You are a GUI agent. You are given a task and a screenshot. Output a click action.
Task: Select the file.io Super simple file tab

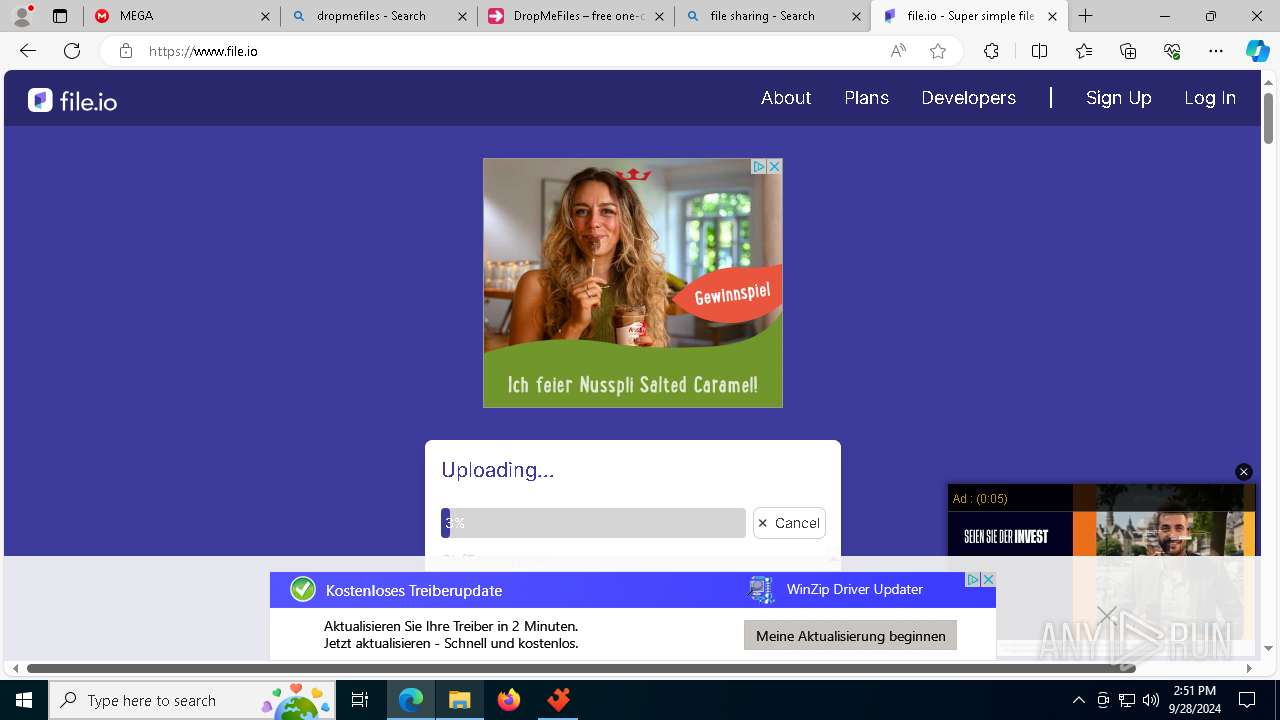tap(968, 16)
